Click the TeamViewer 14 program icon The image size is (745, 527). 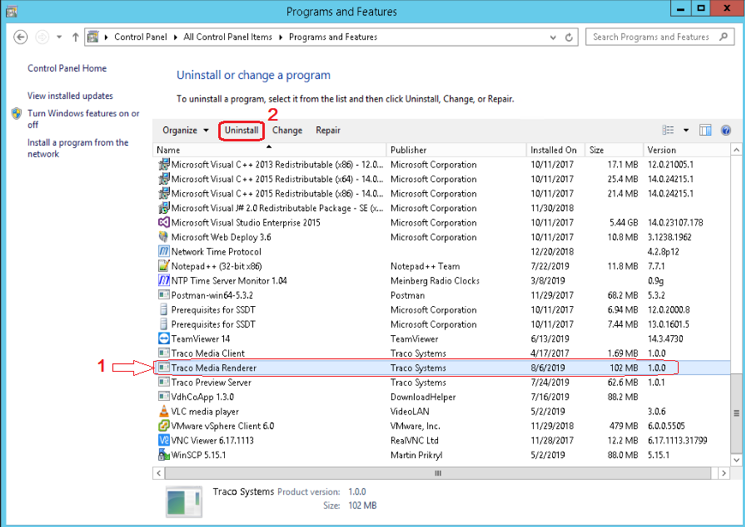[164, 339]
